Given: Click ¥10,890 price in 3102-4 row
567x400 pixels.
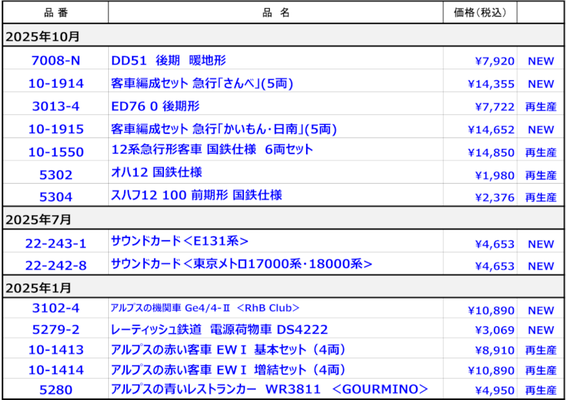Looking at the screenshot, I should (x=491, y=310).
